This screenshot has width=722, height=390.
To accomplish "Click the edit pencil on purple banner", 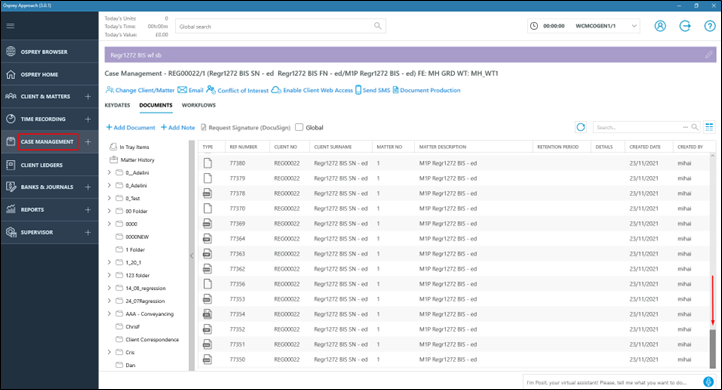I will pyautogui.click(x=709, y=55).
